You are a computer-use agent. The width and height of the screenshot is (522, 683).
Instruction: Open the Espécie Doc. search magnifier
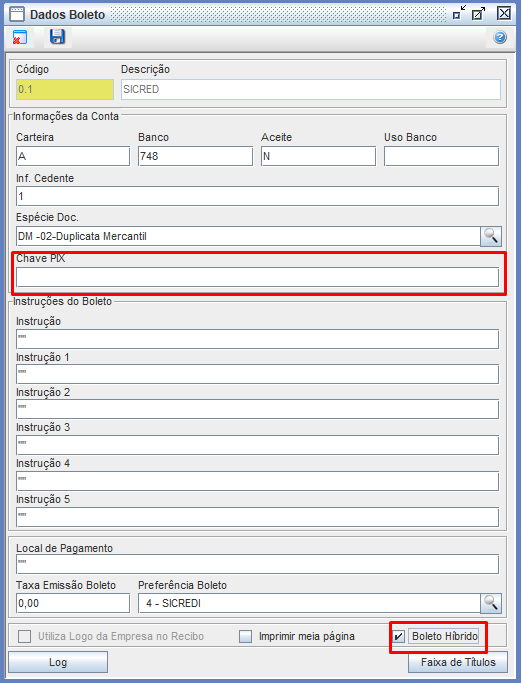click(491, 237)
